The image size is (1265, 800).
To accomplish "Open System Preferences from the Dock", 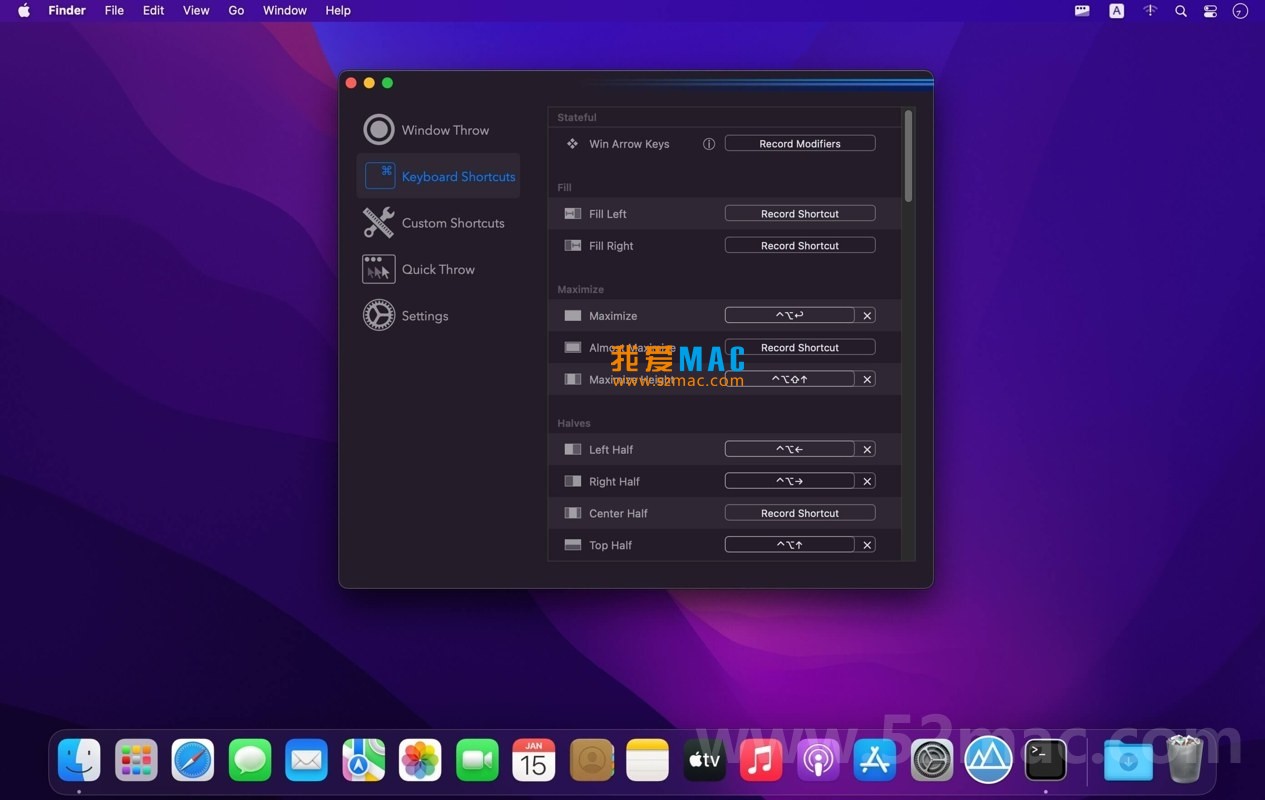I will point(932,760).
